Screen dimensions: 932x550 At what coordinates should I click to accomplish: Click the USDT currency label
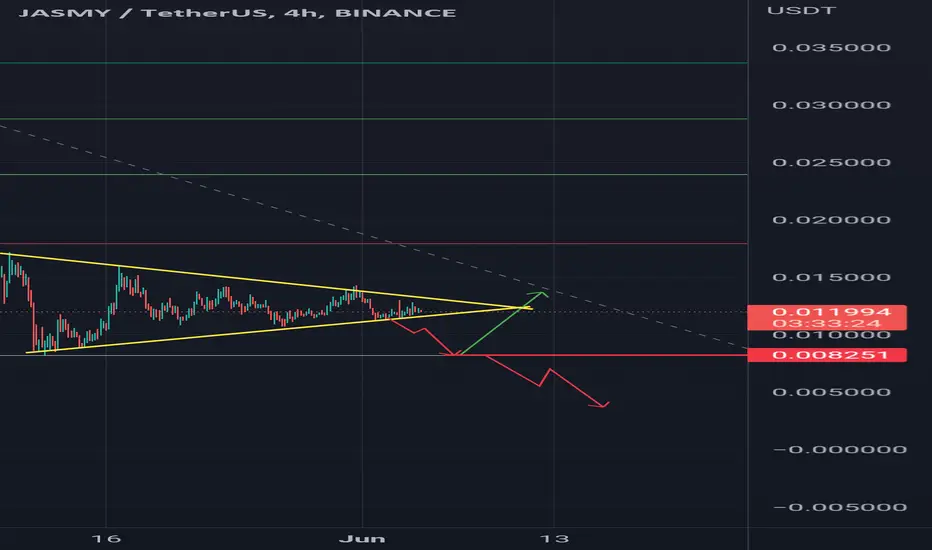(801, 10)
